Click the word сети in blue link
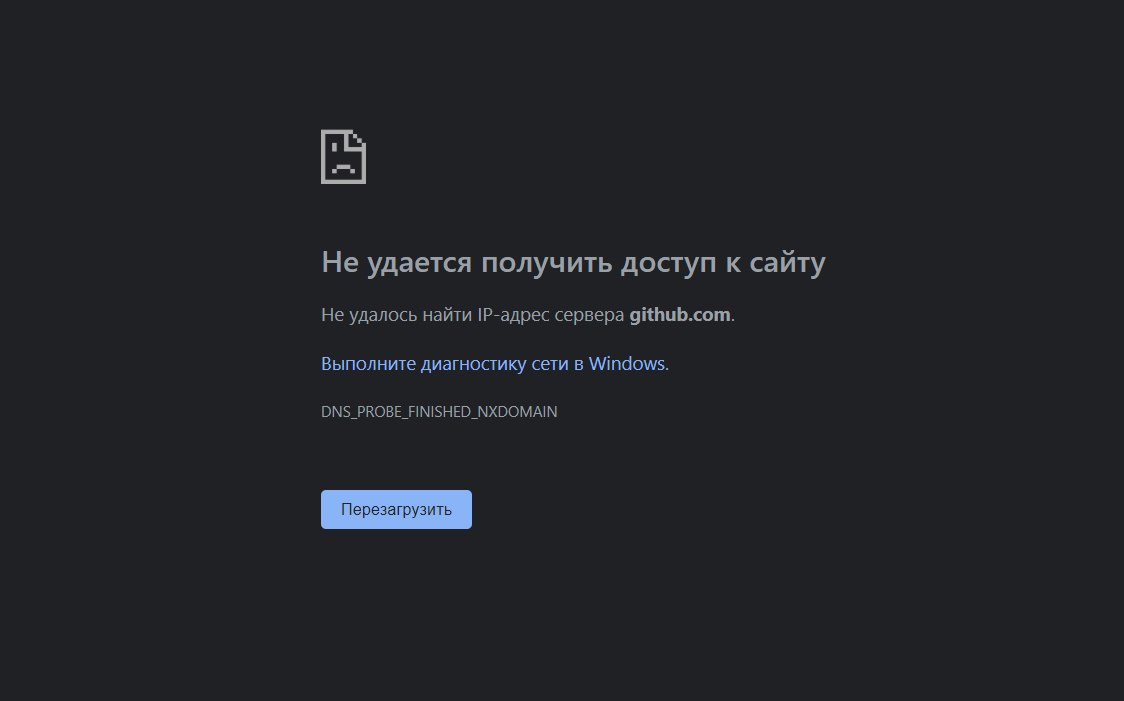Image resolution: width=1124 pixels, height=701 pixels. [550, 364]
